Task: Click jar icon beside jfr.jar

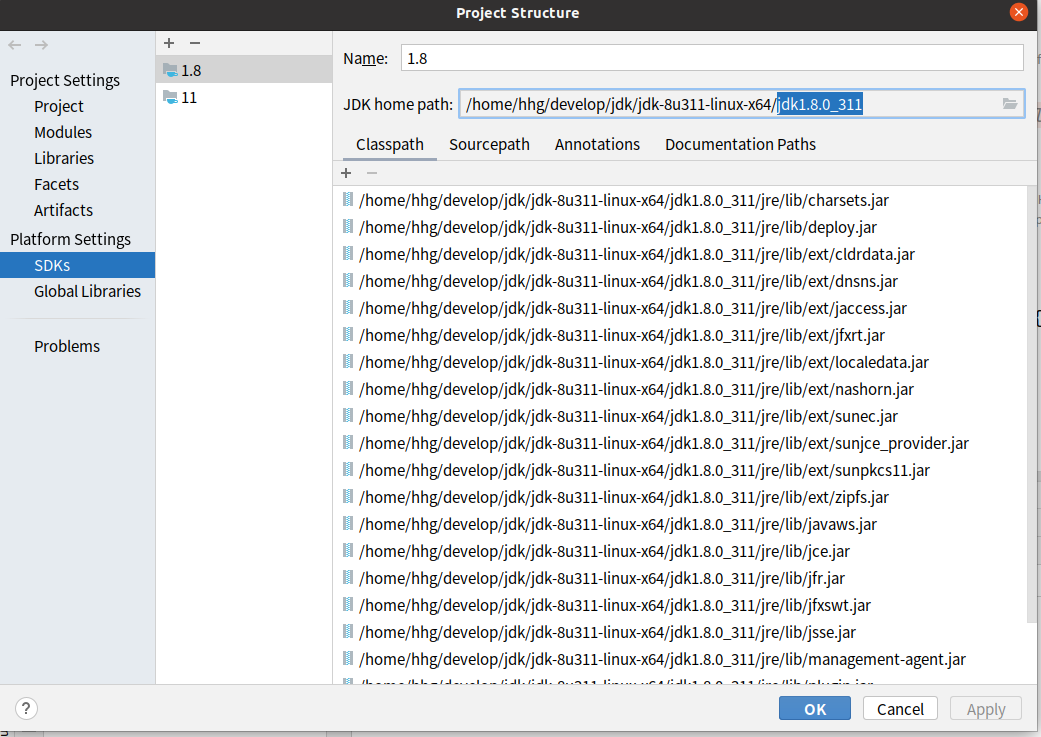Action: pyautogui.click(x=348, y=578)
